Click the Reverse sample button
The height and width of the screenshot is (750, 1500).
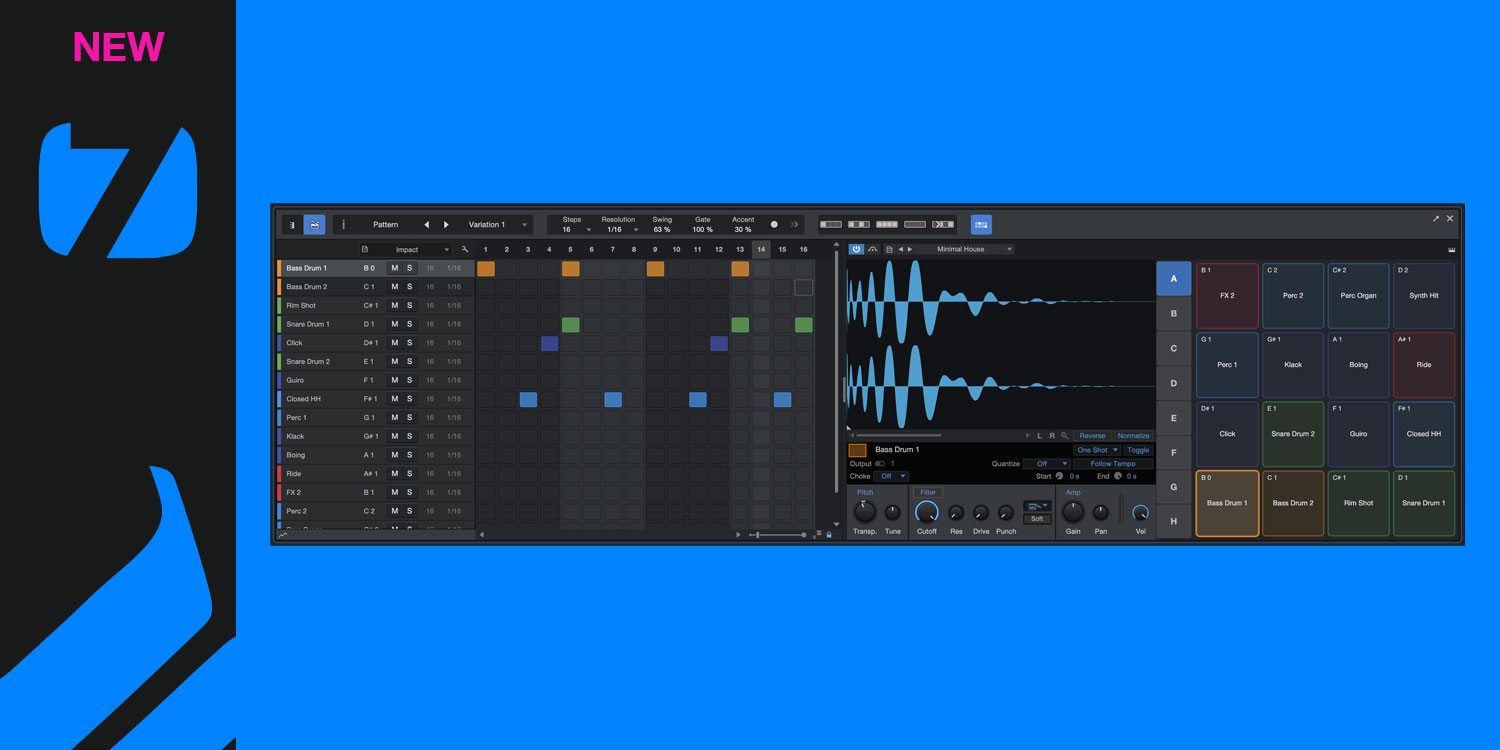[x=1092, y=436]
